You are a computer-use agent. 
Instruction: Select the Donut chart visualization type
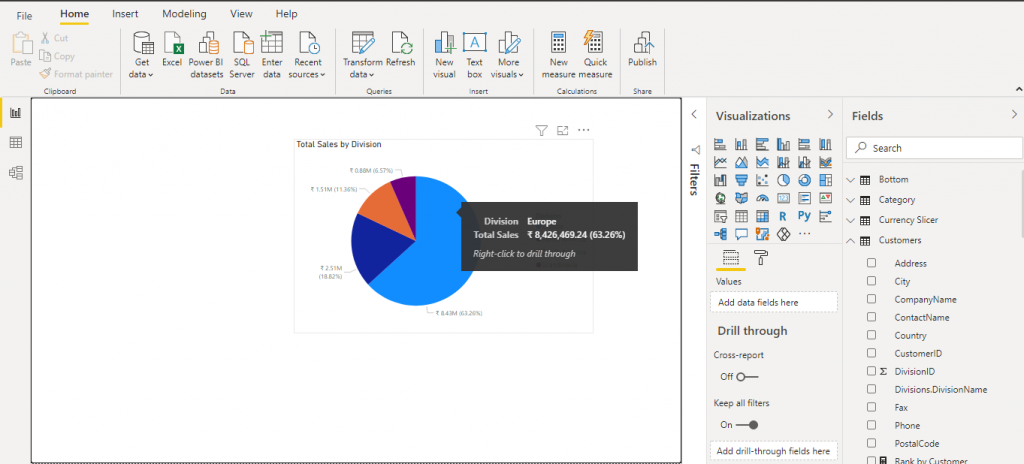point(805,180)
